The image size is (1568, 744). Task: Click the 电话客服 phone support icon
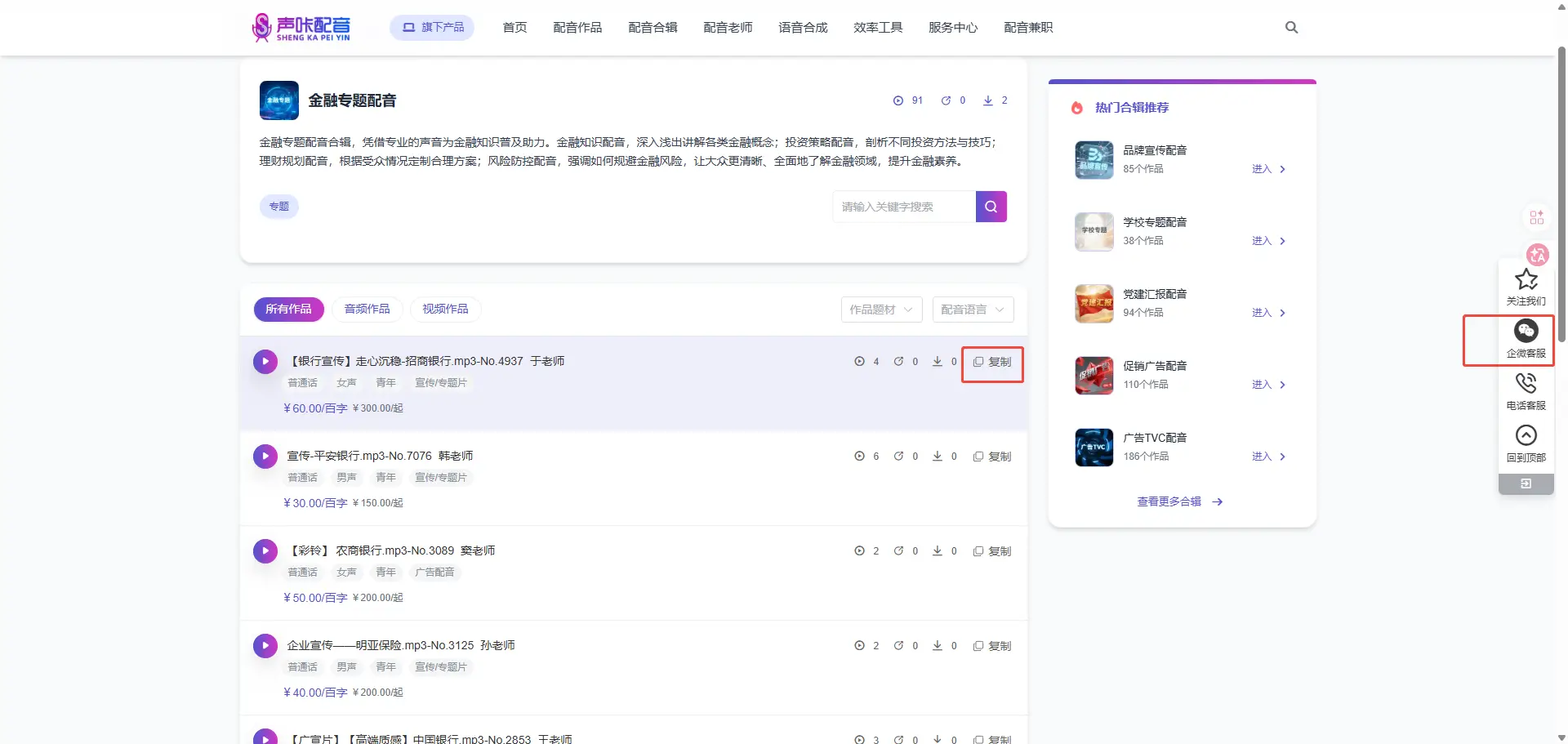1526,383
